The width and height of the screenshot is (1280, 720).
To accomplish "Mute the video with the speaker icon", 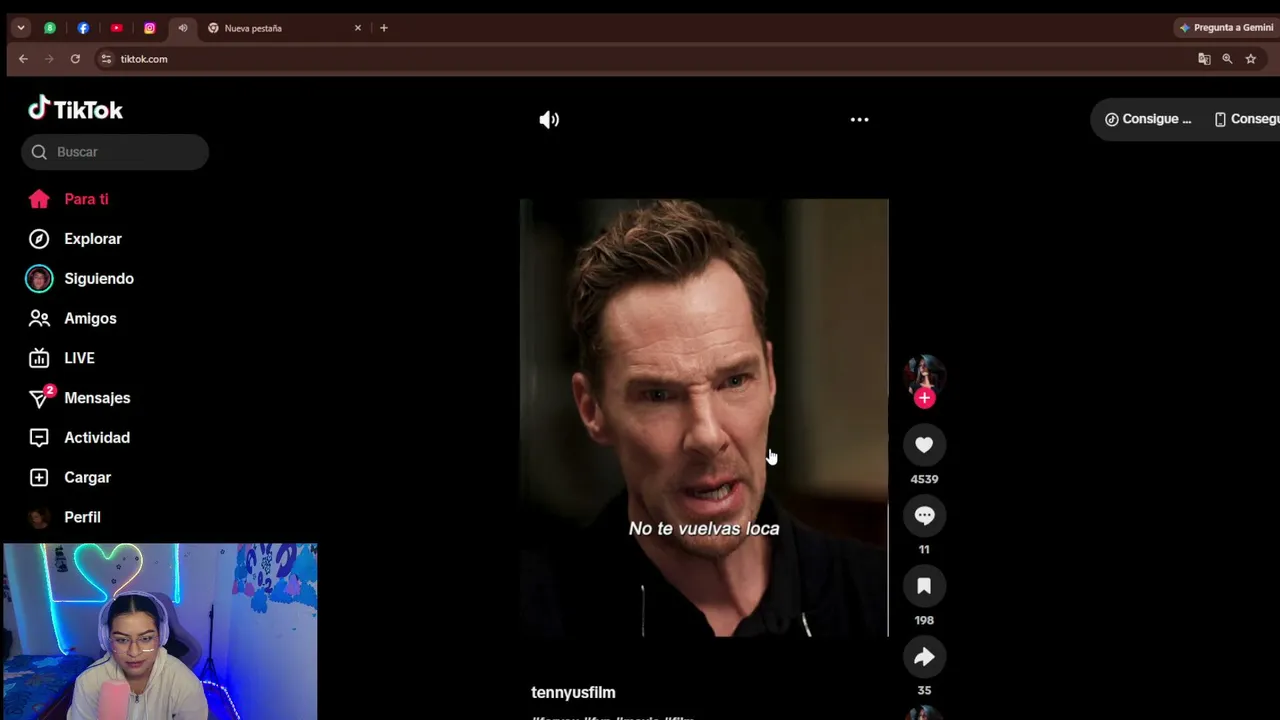I will click(x=549, y=120).
